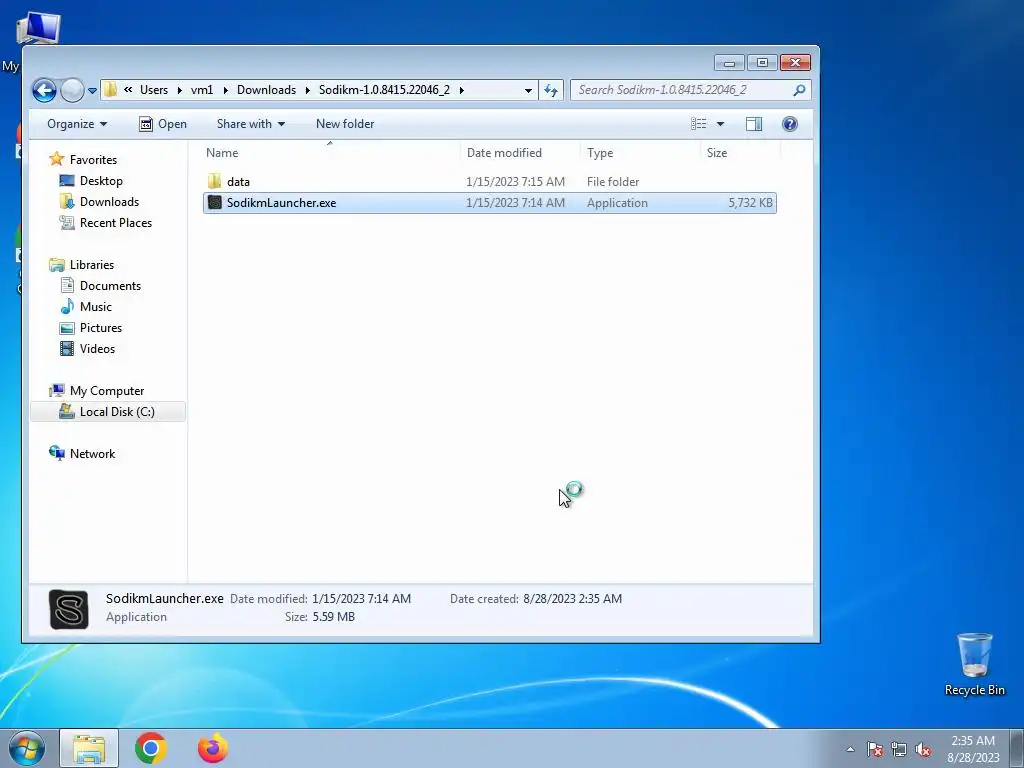Open network tray icon

coord(899,749)
